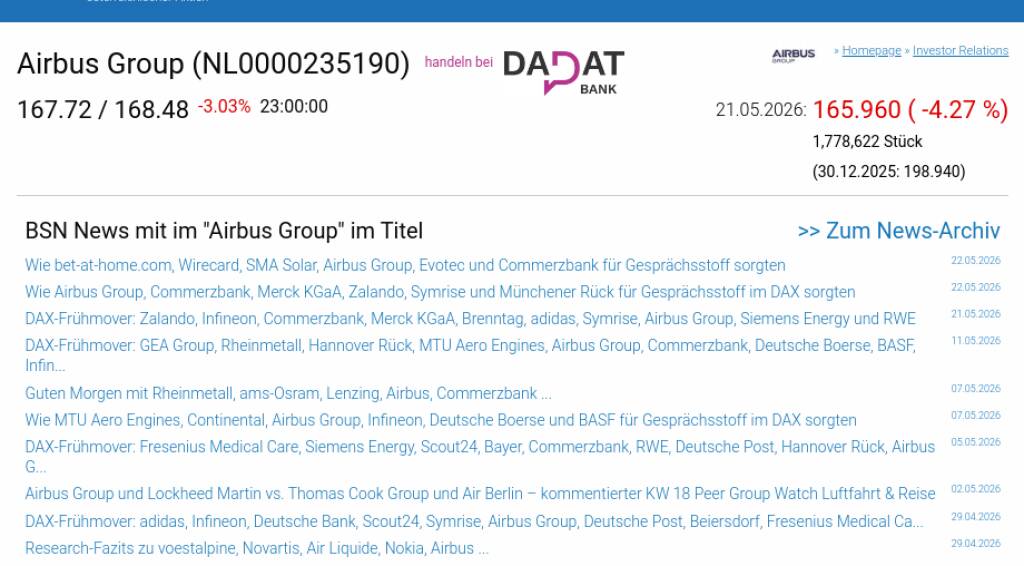Screen dimensions: 1024x566
Task: Open DAX-Frühmover article starting with GEA Group
Action: point(470,354)
